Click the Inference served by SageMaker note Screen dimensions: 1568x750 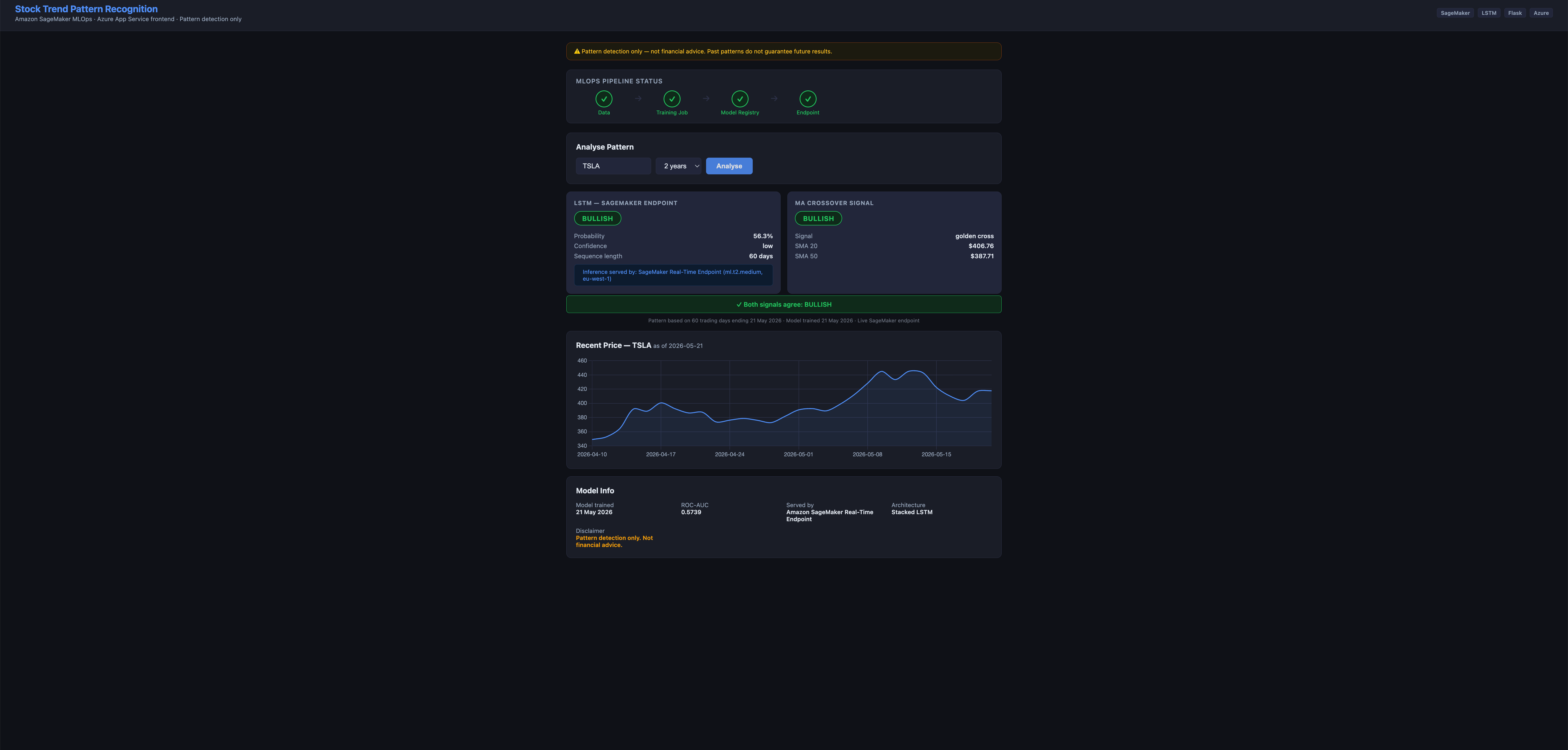point(673,275)
